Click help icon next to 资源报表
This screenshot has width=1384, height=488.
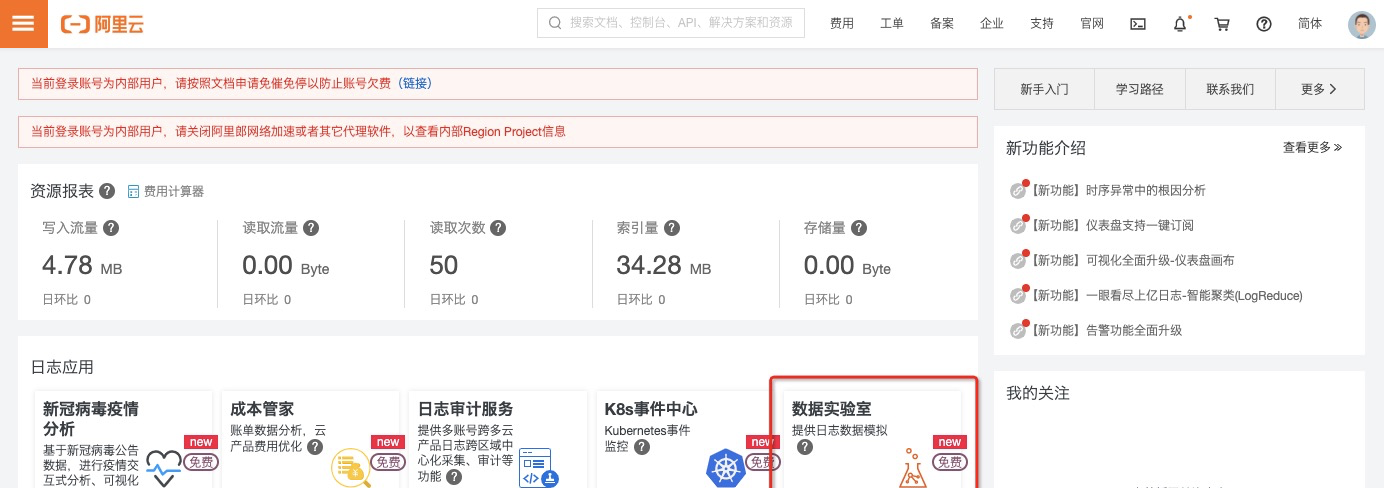click(107, 191)
